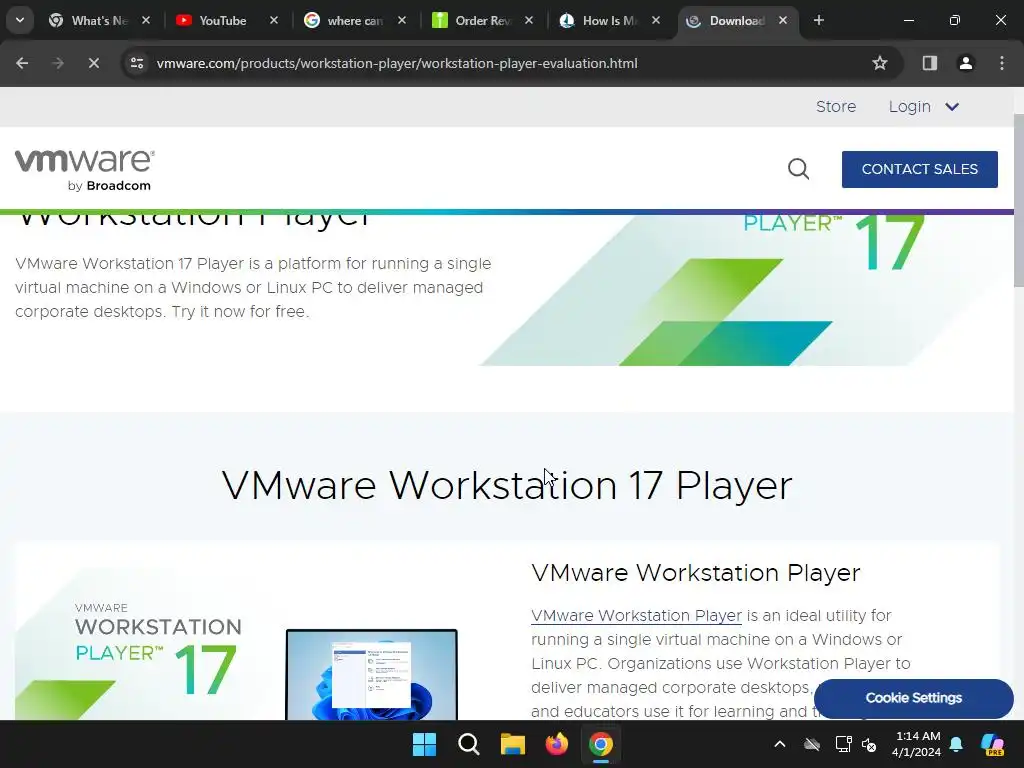The width and height of the screenshot is (1024, 768).
Task: Close the 'How Is M' tab
Action: (x=656, y=20)
